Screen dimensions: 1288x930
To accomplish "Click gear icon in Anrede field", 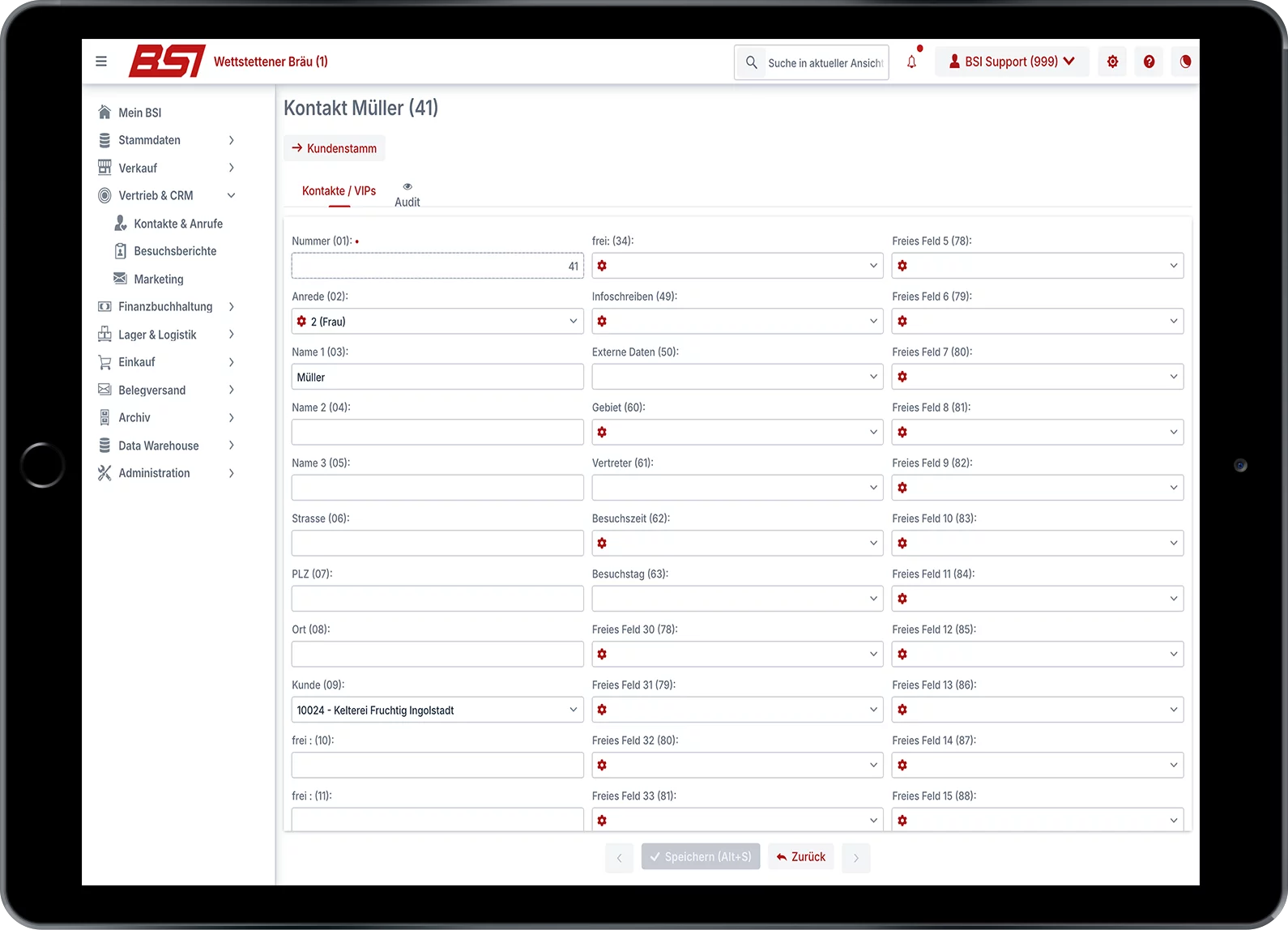I will 301,322.
